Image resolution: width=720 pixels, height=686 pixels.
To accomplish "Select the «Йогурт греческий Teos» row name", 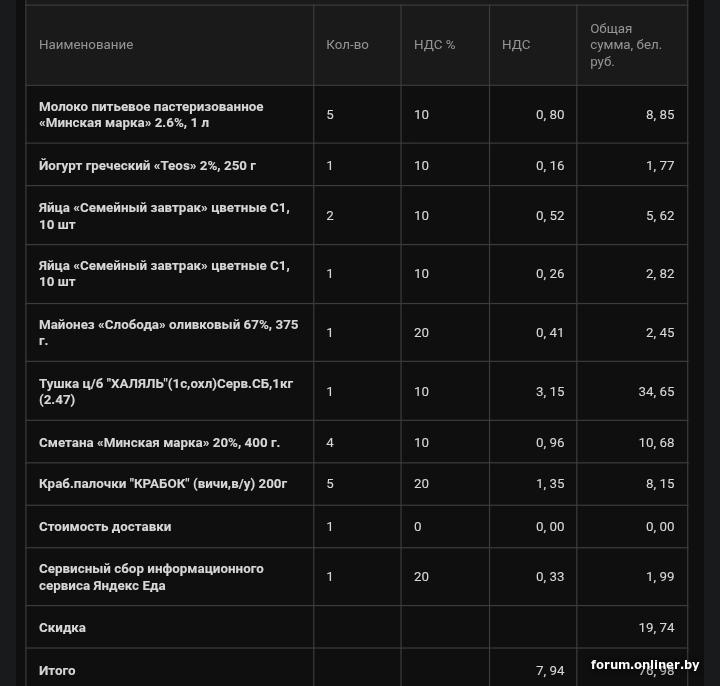I will tap(147, 165).
